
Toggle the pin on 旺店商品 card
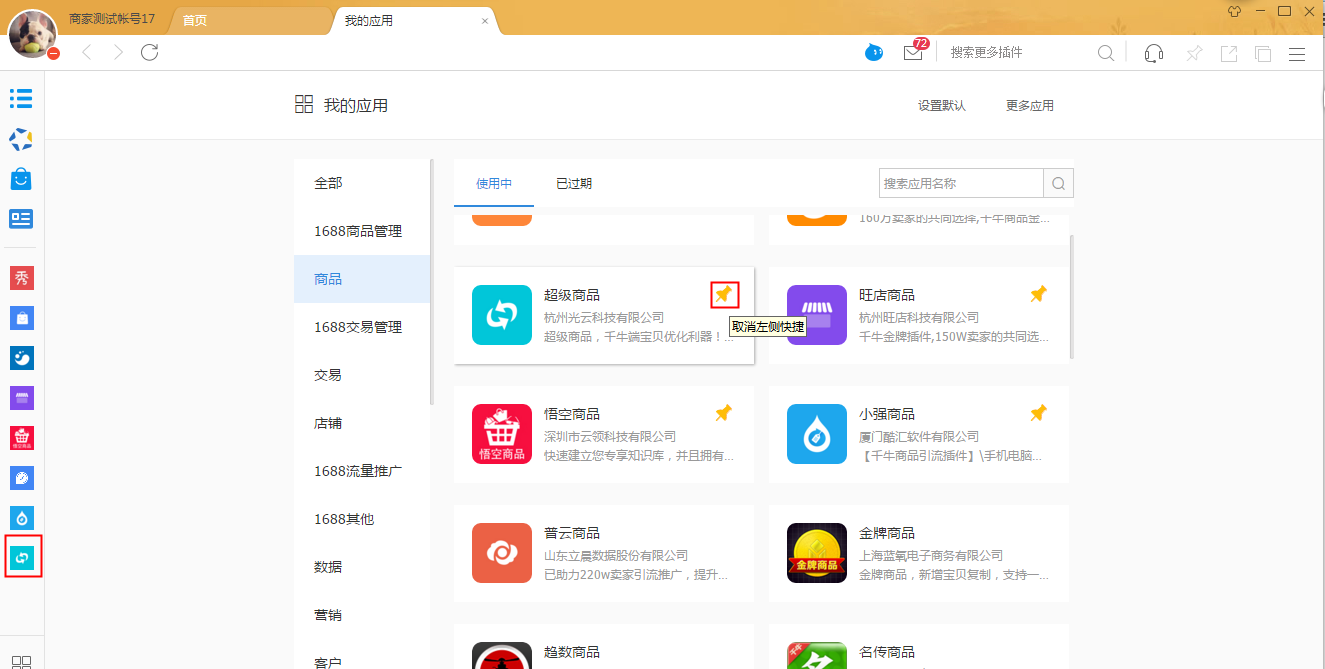coord(1039,294)
